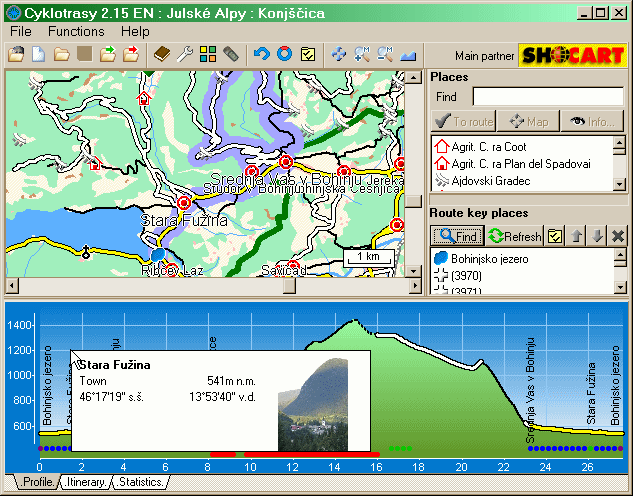Open settings with the wrench icon

click(185, 54)
